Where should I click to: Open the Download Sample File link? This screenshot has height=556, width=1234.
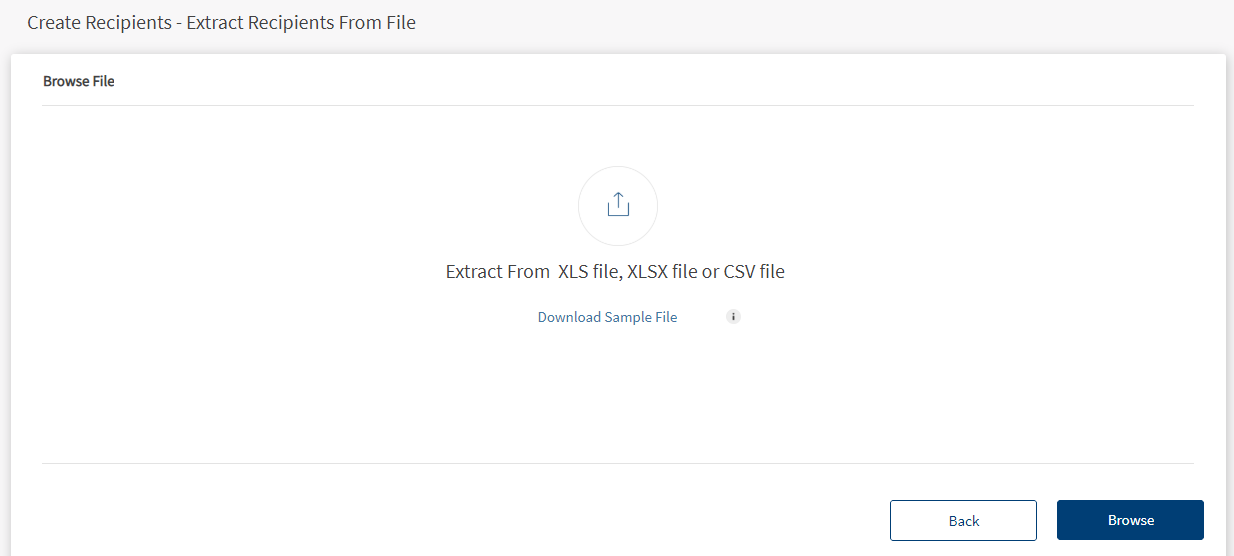pyautogui.click(x=607, y=317)
